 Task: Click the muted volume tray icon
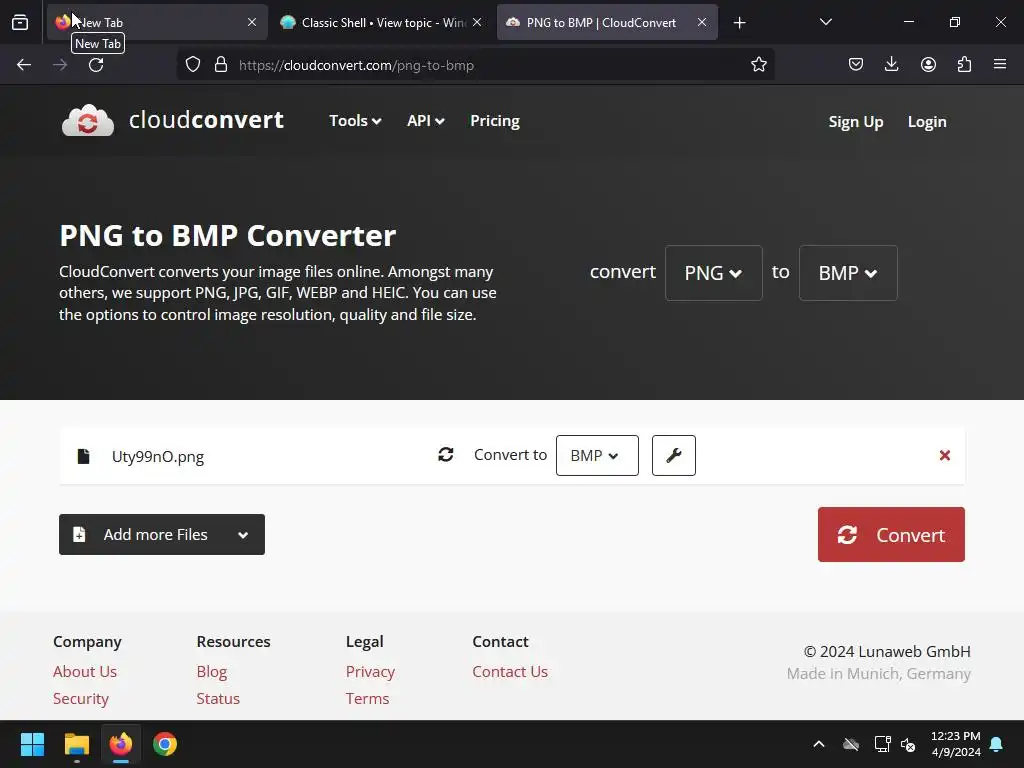click(908, 744)
